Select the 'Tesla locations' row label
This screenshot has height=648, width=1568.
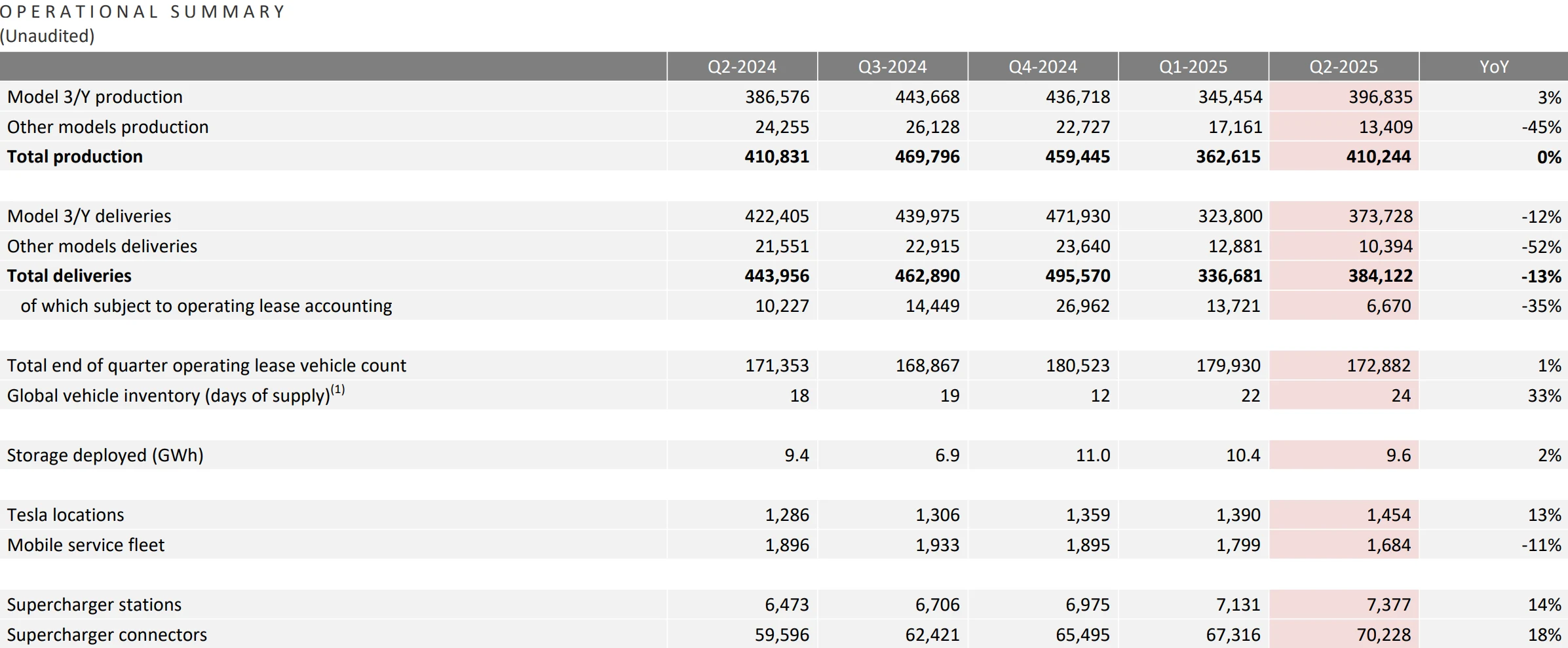(66, 515)
